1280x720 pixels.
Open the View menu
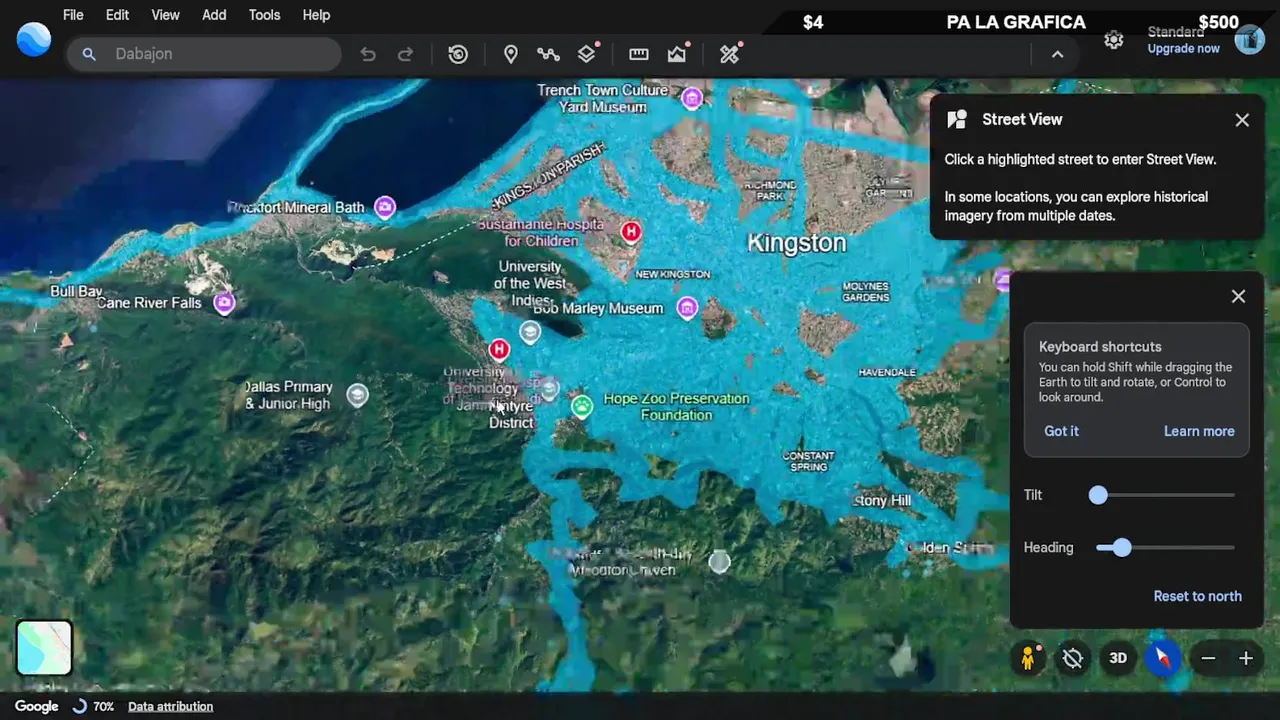coord(165,15)
